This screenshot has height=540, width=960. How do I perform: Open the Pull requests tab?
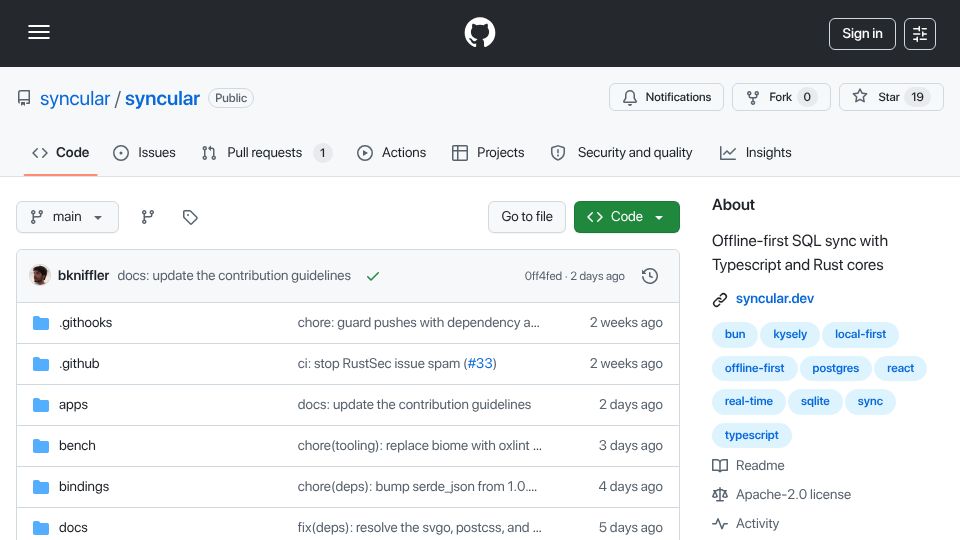click(266, 152)
